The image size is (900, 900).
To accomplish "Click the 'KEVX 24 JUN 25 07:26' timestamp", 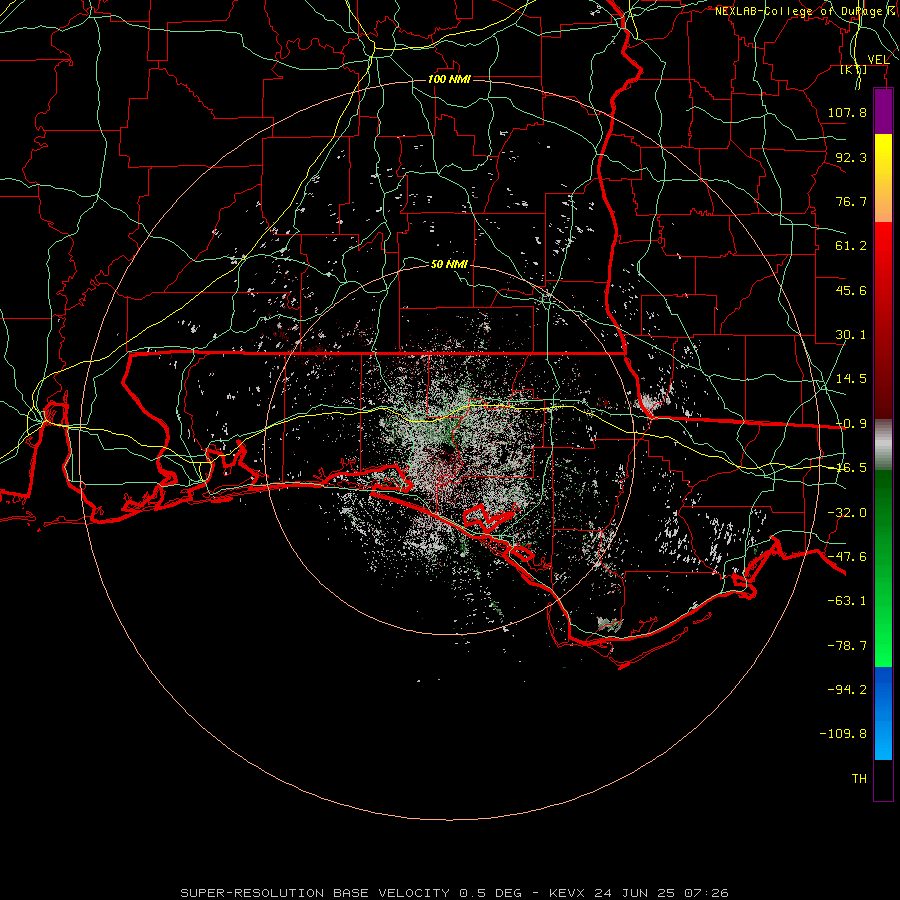I will [x=639, y=893].
